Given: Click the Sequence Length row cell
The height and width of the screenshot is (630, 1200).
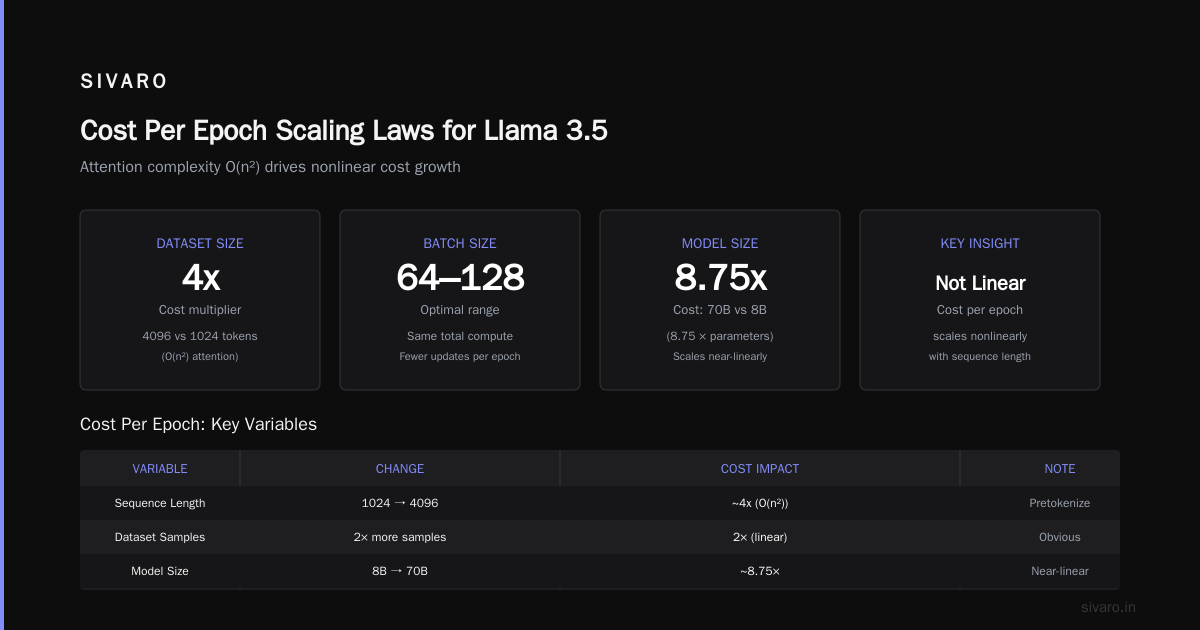Looking at the screenshot, I should [x=160, y=503].
